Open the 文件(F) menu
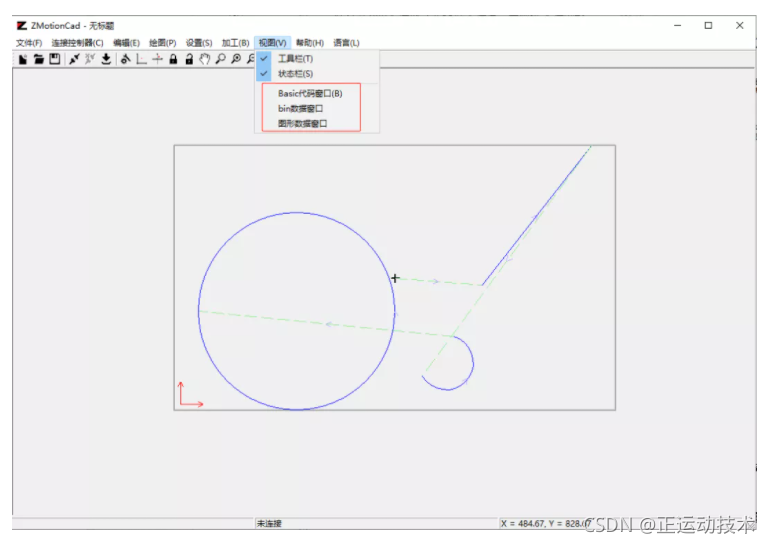The width and height of the screenshot is (770, 543). 29,43
